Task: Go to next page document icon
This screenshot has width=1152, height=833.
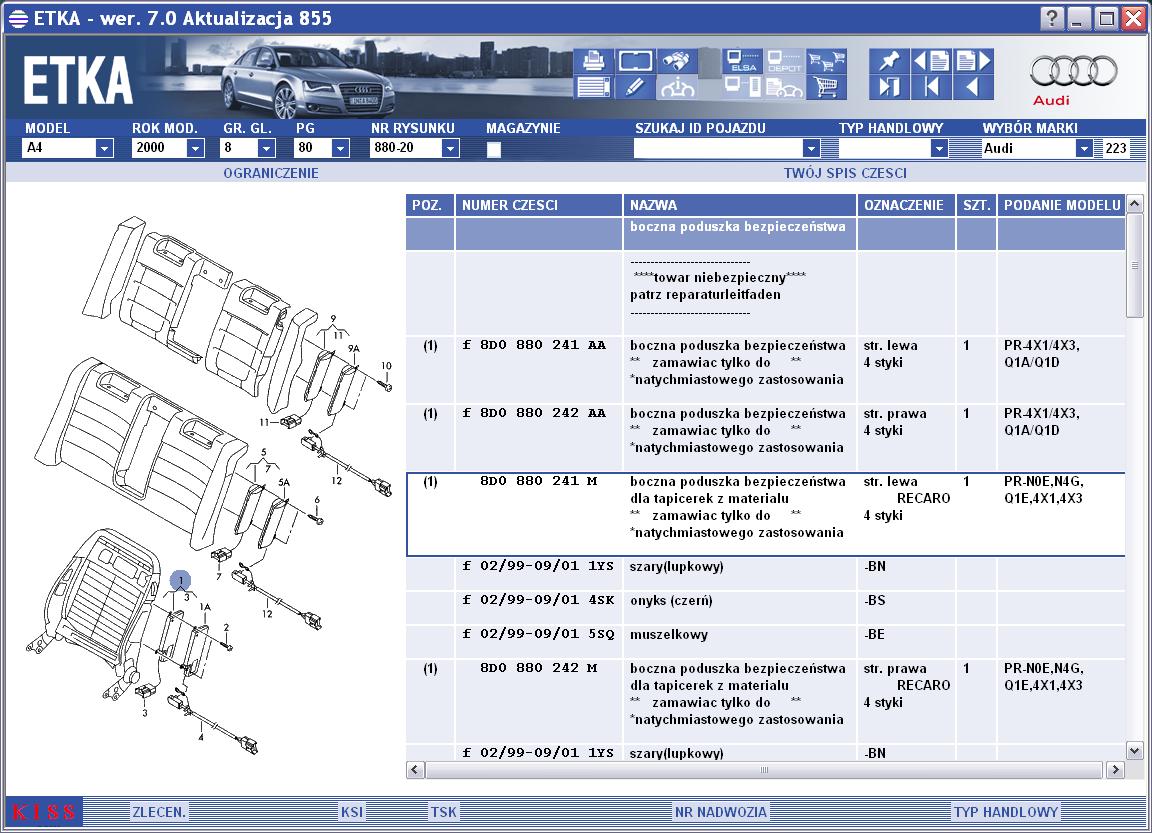Action: (x=973, y=61)
